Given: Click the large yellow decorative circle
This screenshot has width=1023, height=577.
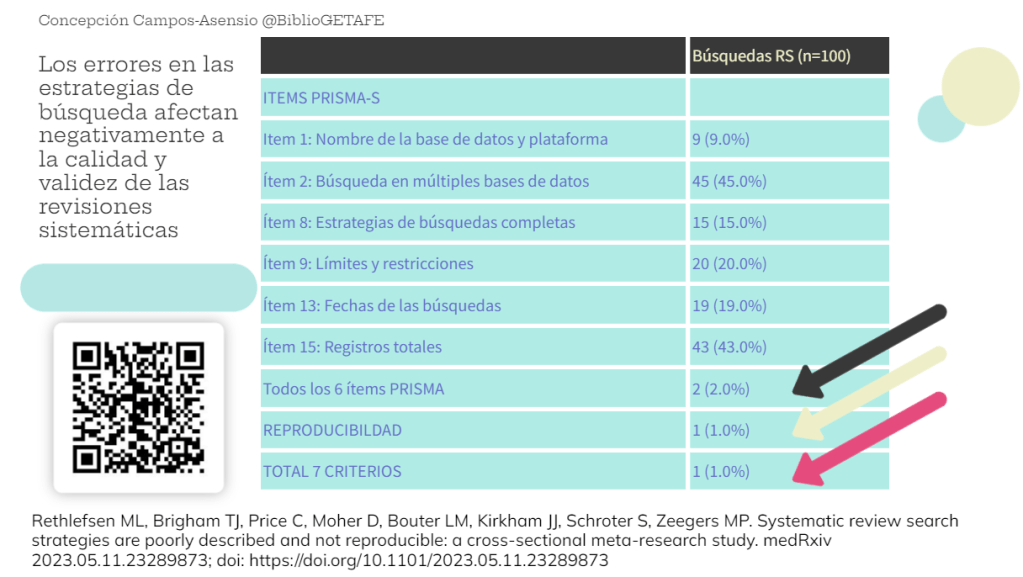Looking at the screenshot, I should 979,84.
